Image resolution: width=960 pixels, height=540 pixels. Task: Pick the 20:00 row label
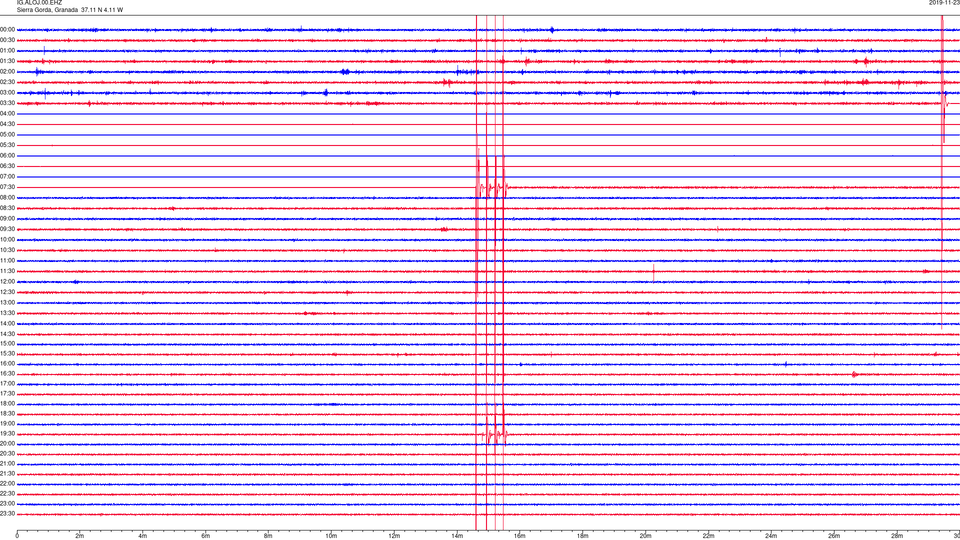click(8, 444)
